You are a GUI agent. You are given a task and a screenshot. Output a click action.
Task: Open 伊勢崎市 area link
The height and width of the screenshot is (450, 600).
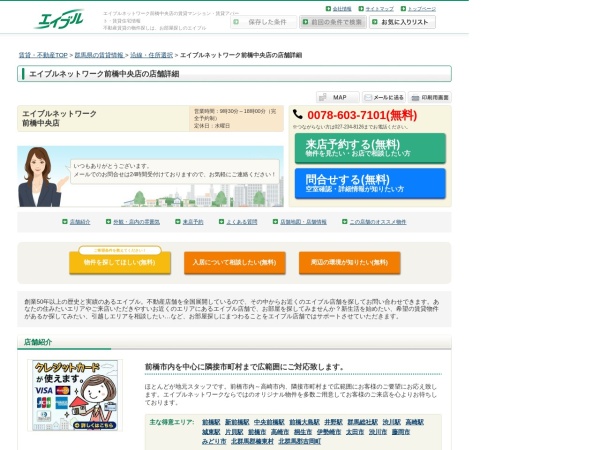[x=329, y=432]
